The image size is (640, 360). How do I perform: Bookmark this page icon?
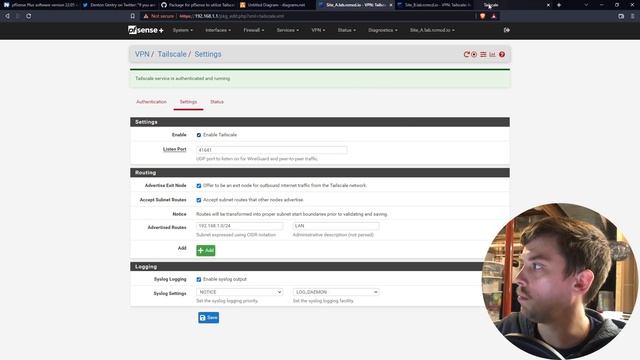pyautogui.click(x=133, y=16)
